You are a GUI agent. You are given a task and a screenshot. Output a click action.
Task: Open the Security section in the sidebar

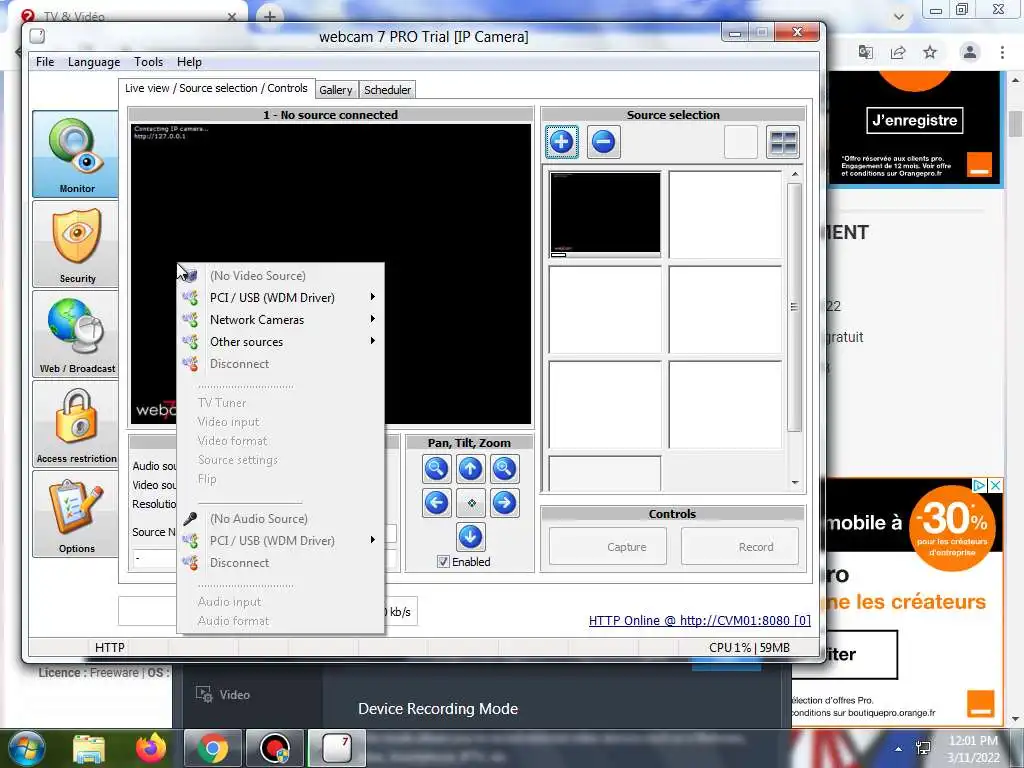click(x=76, y=244)
